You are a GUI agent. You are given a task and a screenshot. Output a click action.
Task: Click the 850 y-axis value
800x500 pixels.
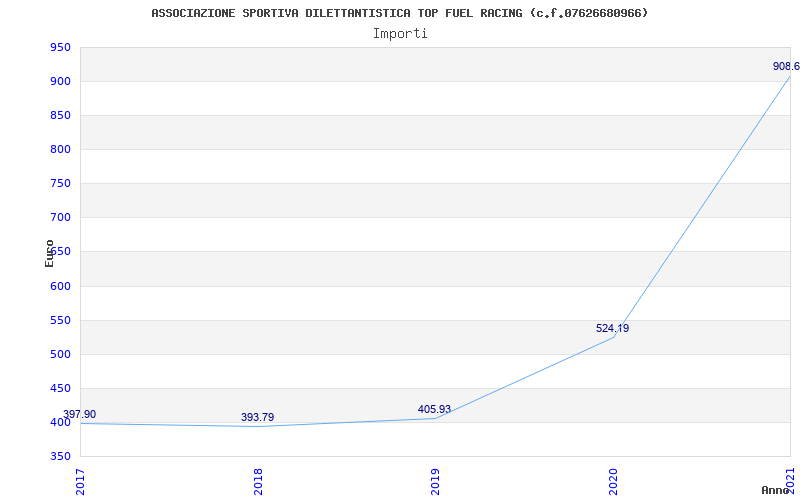click(60, 116)
